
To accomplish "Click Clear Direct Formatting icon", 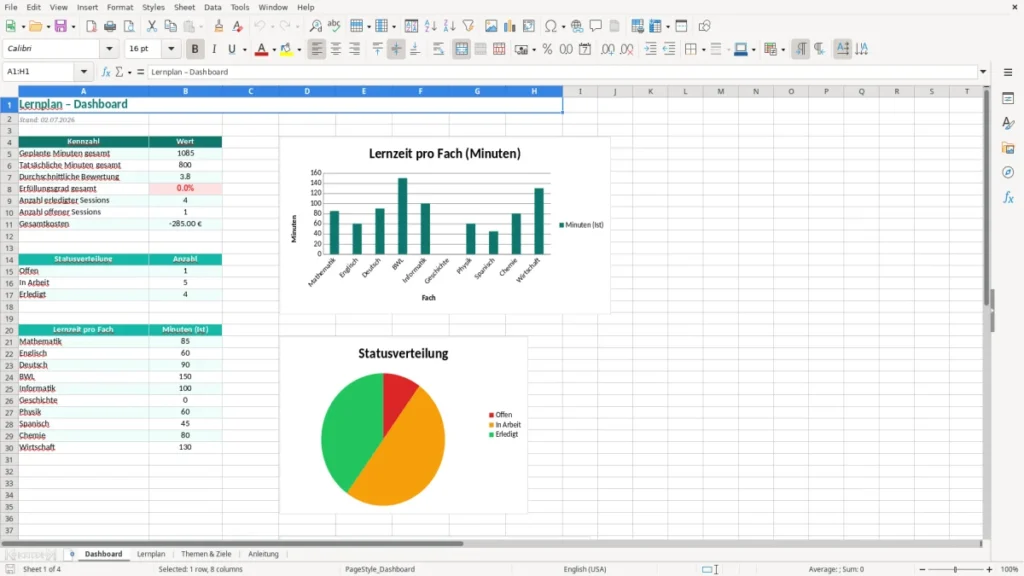I will click(x=238, y=26).
